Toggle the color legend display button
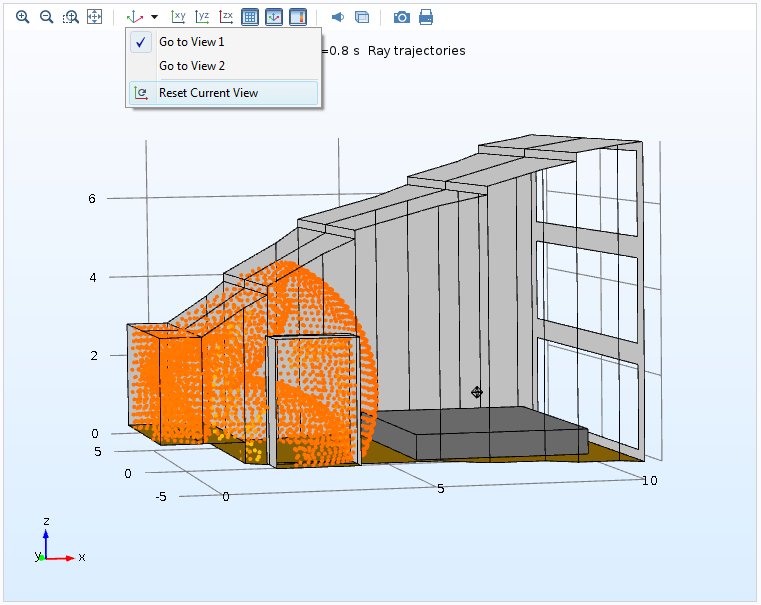 tap(298, 17)
